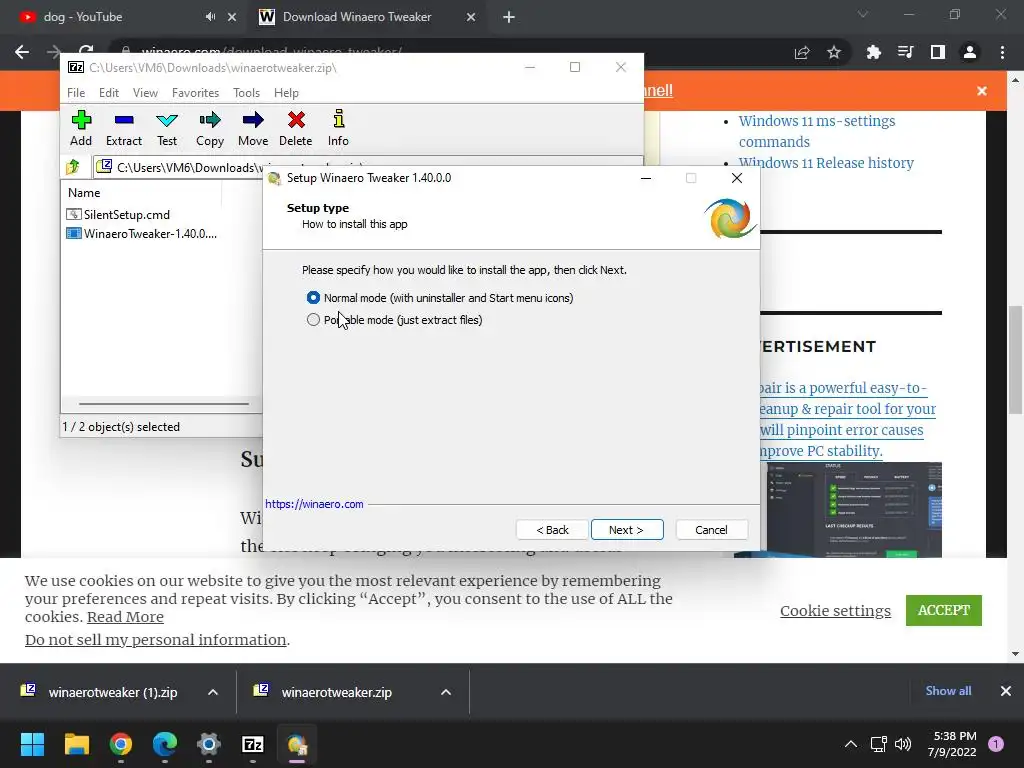The height and width of the screenshot is (768, 1024).
Task: Open 7-Zip from the taskbar
Action: click(253, 744)
